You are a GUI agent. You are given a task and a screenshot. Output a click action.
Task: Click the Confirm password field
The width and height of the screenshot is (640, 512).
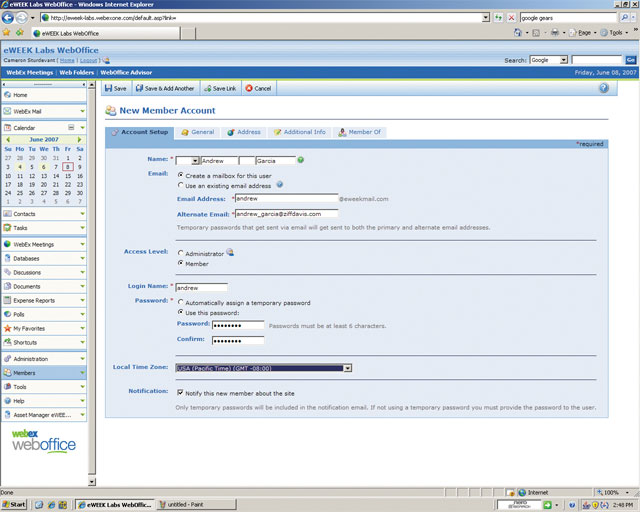pyautogui.click(x=238, y=340)
